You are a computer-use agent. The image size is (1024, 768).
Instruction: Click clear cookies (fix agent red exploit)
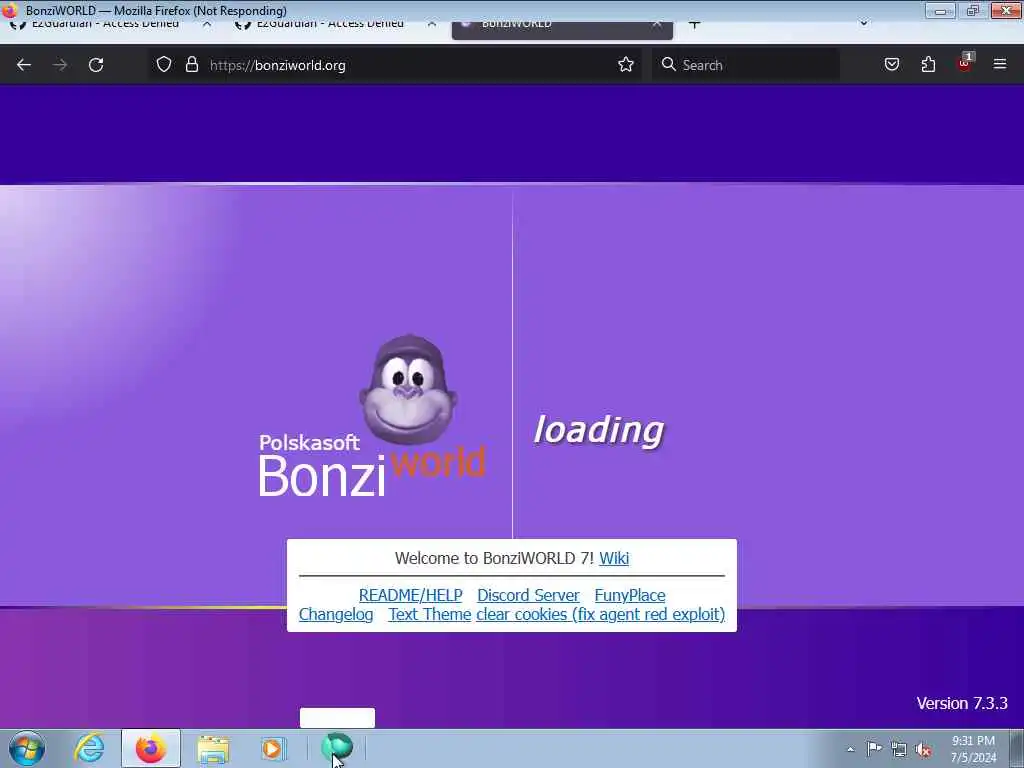(x=600, y=615)
